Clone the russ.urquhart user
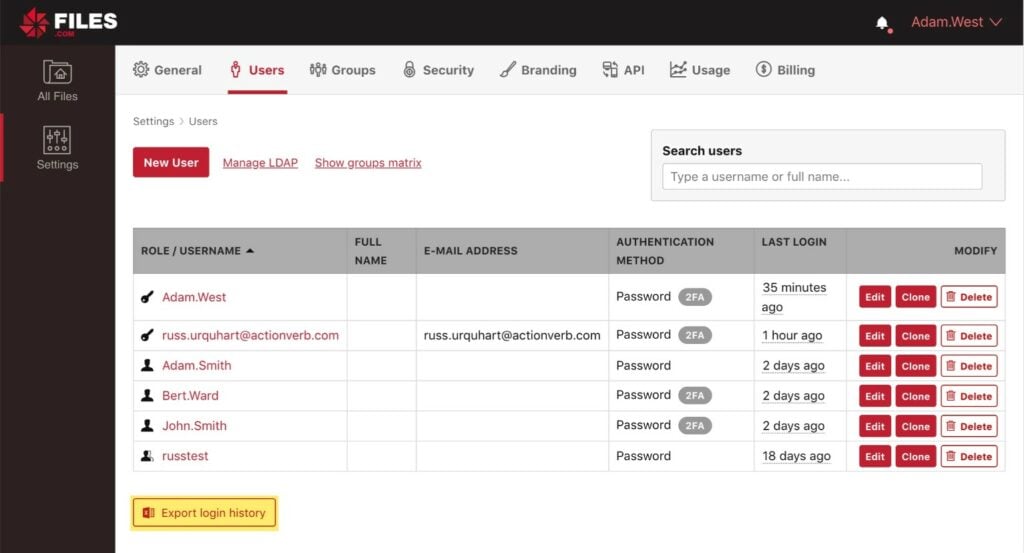The width and height of the screenshot is (1024, 553). 916,336
